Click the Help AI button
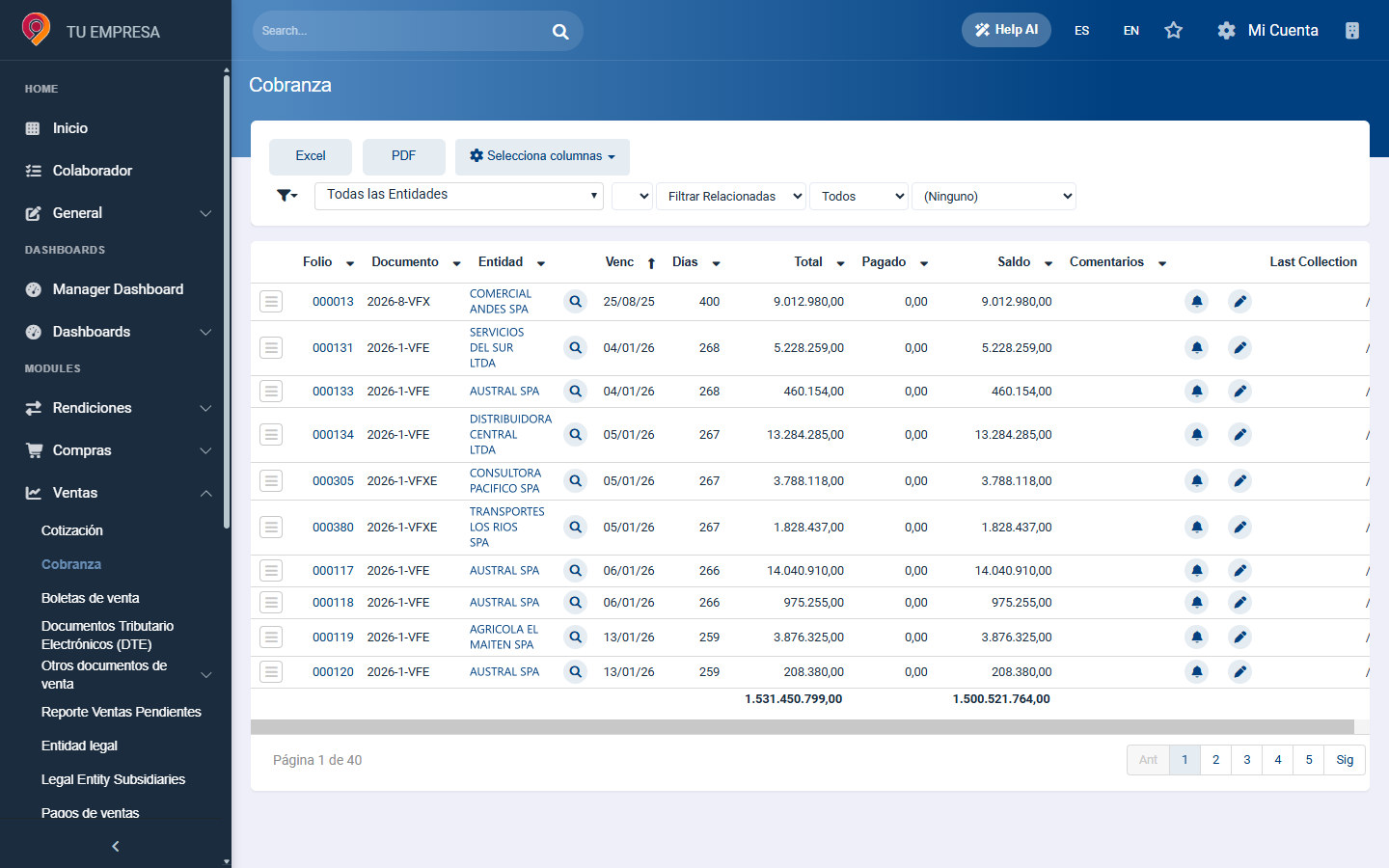Screen dimensions: 1389x868 (x=1006, y=30)
